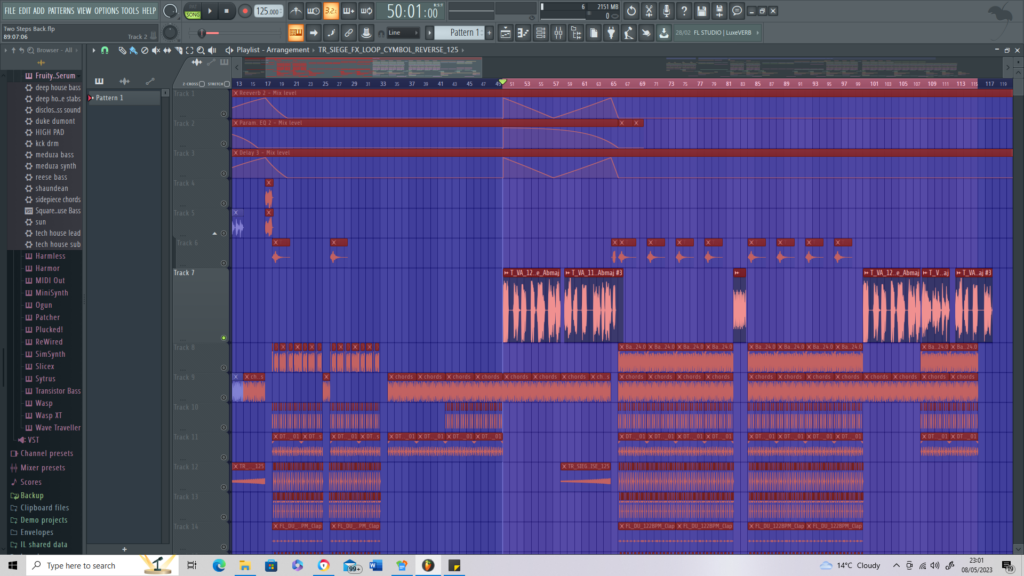Click the render export floppy icon

(x=719, y=11)
